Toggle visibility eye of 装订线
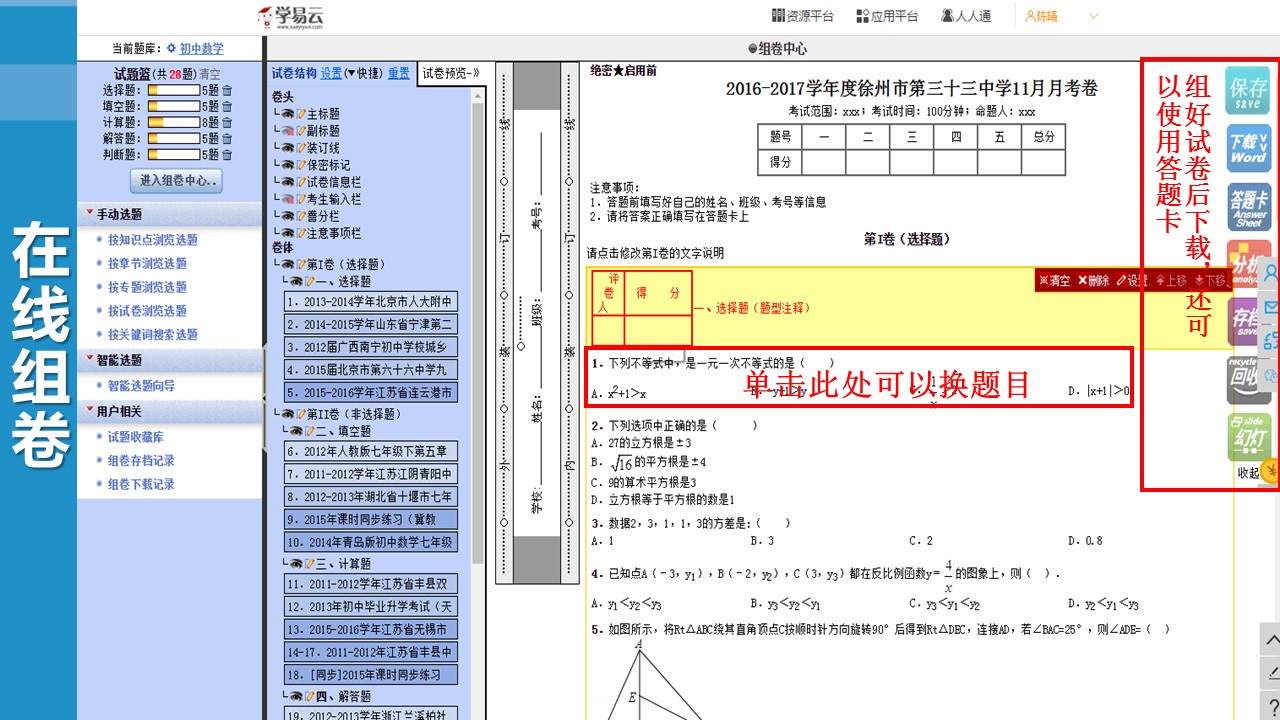This screenshot has height=720, width=1280. pos(288,148)
